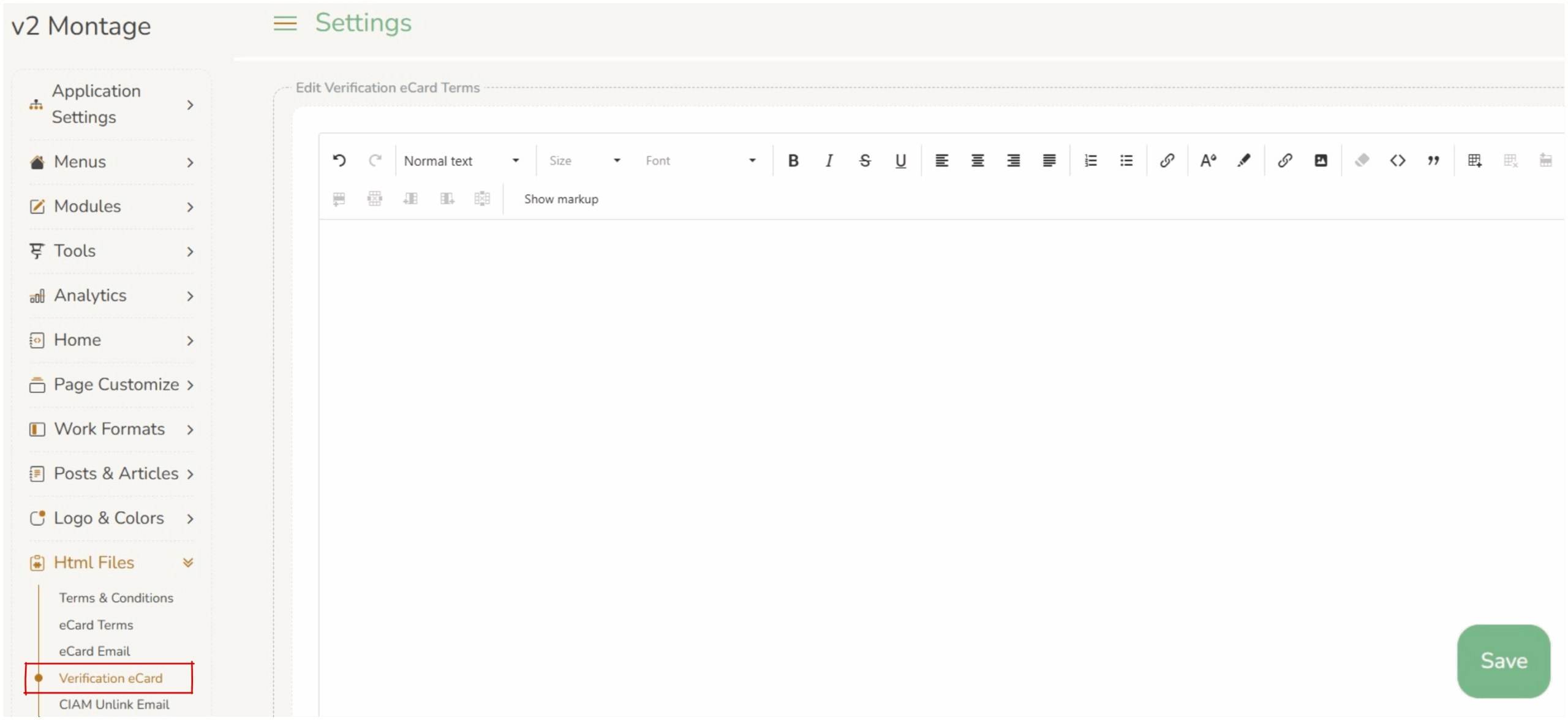Insert a bulleted list

[1126, 160]
